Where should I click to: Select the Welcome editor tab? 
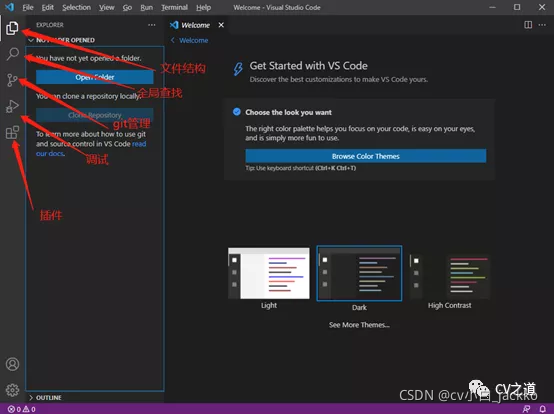[197, 25]
